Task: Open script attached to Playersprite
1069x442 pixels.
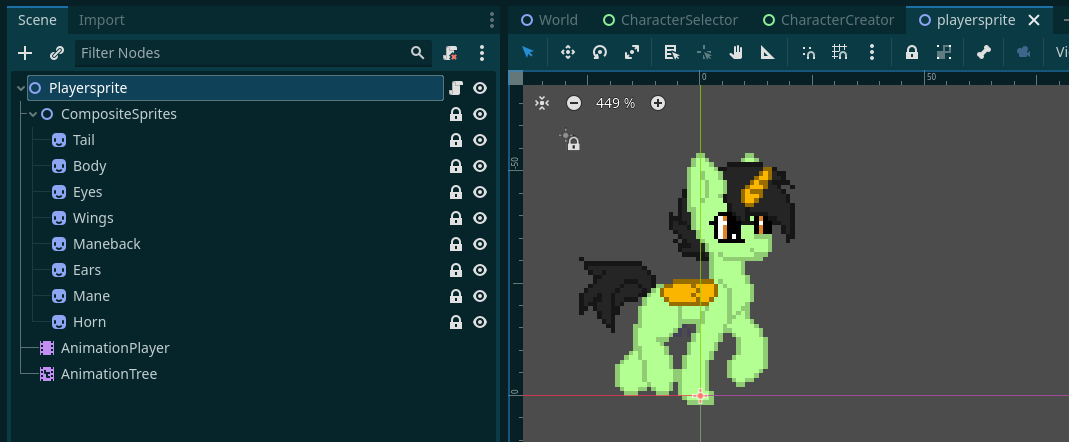Action: coord(456,88)
